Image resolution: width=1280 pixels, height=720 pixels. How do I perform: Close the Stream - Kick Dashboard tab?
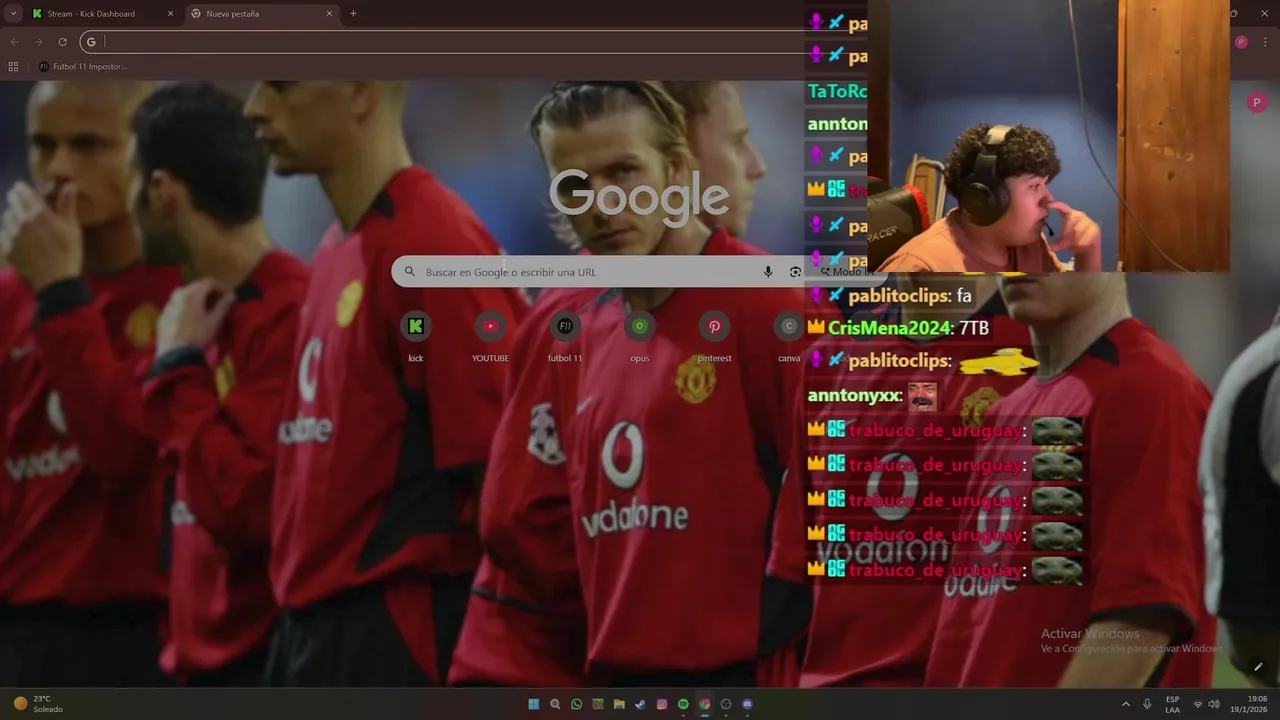(x=170, y=14)
